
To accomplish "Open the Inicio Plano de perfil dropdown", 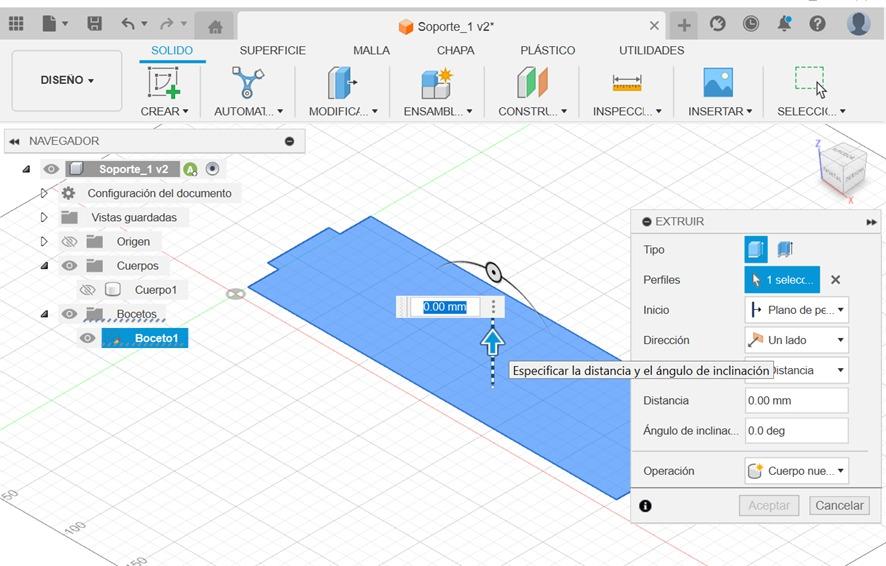I will click(797, 310).
